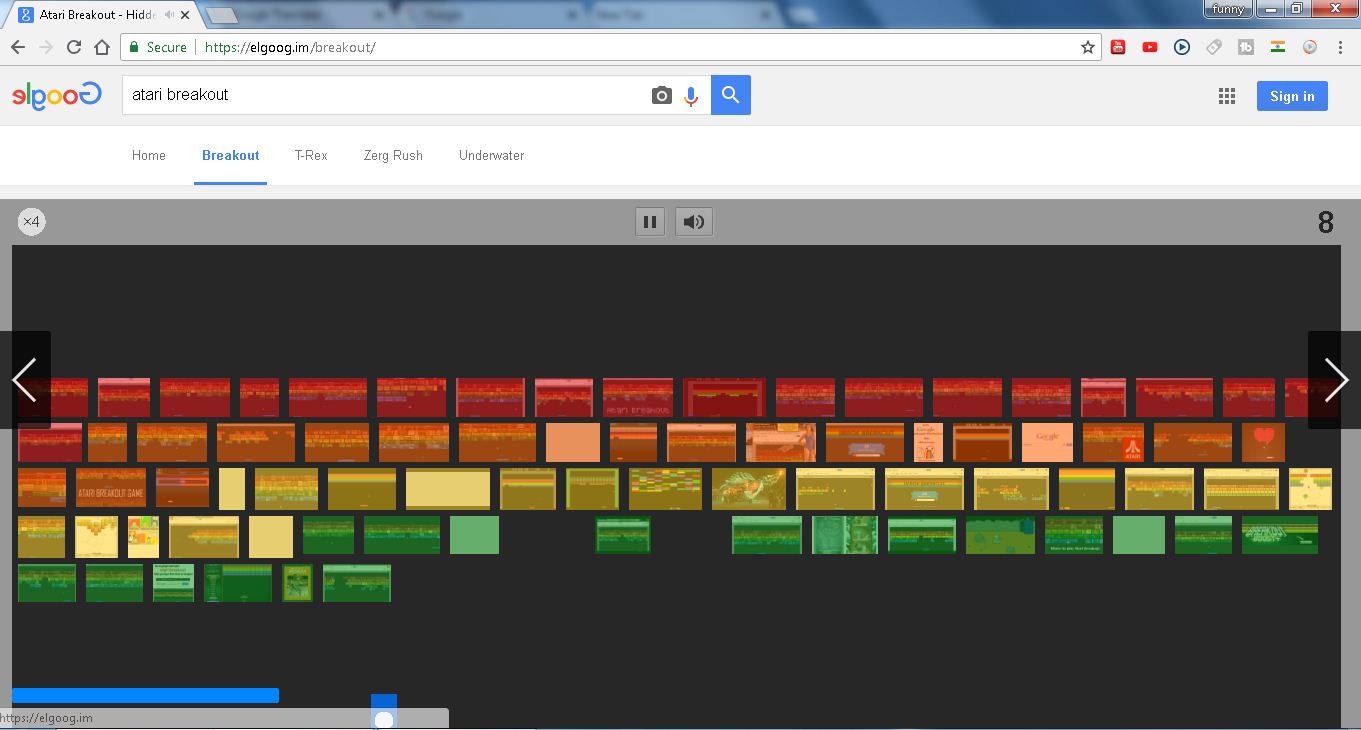Click the ×4 lives counter

pos(32,222)
